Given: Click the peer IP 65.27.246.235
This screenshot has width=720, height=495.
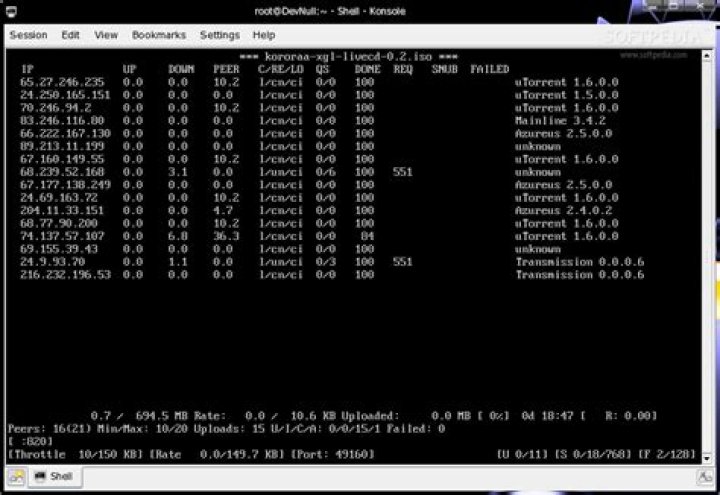Looking at the screenshot, I should (x=62, y=82).
